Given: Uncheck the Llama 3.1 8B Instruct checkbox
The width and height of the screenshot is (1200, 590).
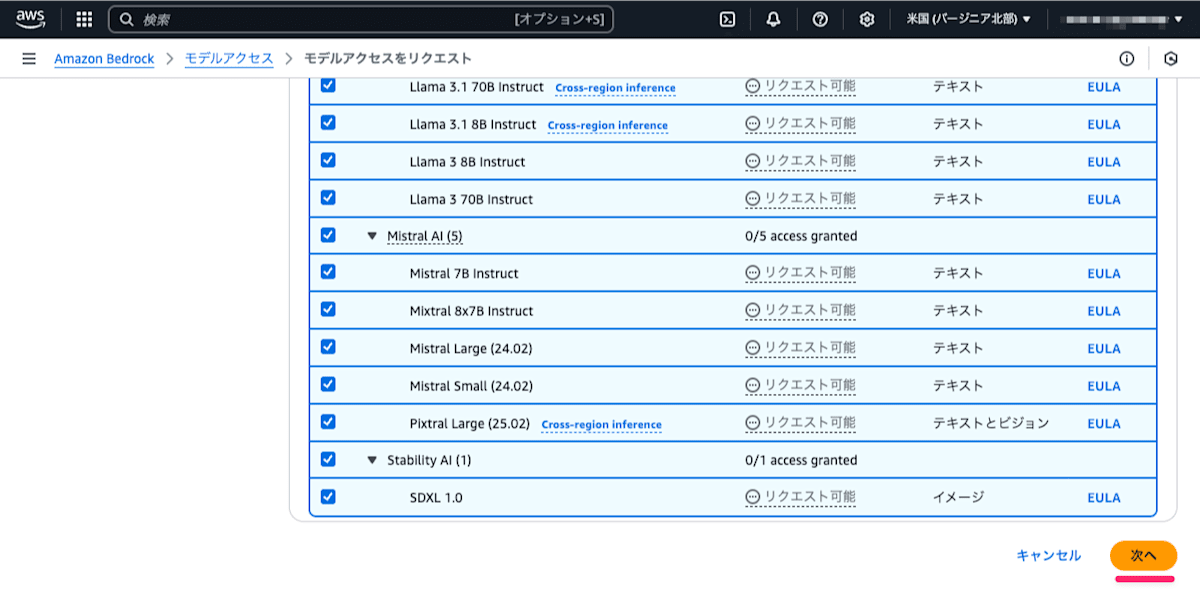Looking at the screenshot, I should click(328, 123).
